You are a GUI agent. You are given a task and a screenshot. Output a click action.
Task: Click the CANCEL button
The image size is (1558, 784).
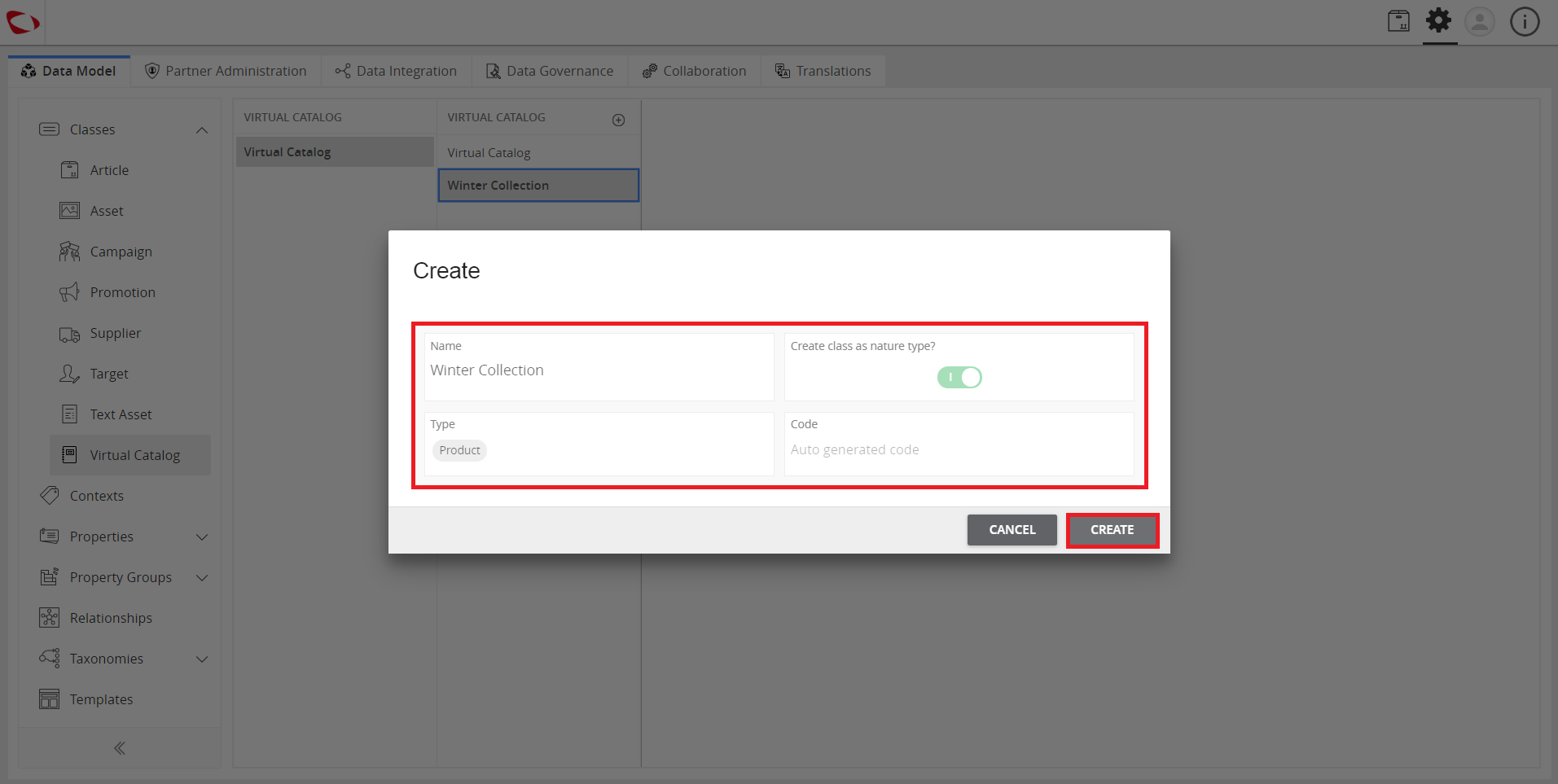point(1012,530)
